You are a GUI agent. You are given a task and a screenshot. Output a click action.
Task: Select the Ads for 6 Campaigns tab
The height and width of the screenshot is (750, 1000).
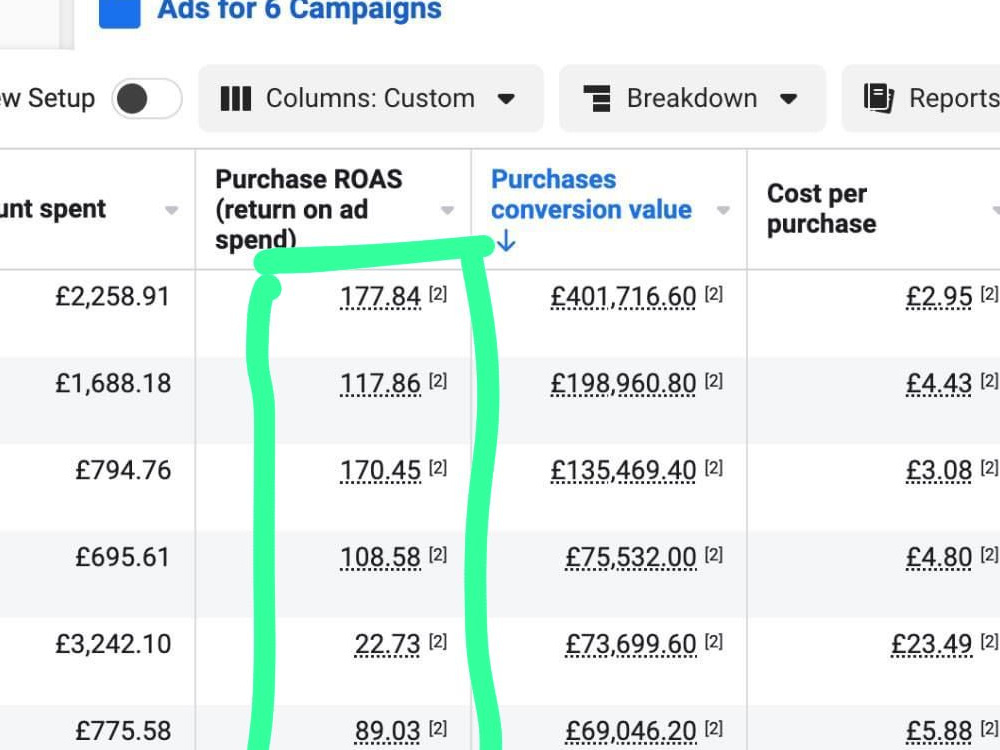pyautogui.click(x=299, y=10)
